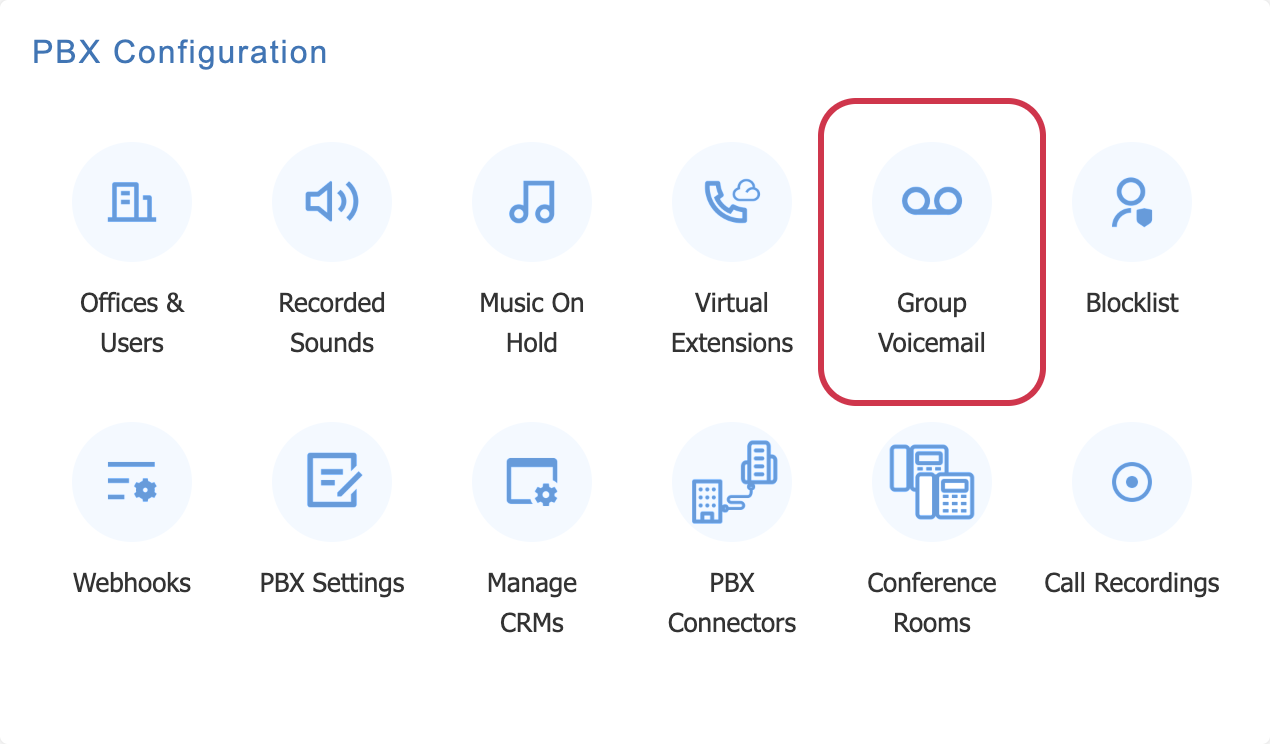Select the Music On Hold note icon
The image size is (1270, 744).
532,202
